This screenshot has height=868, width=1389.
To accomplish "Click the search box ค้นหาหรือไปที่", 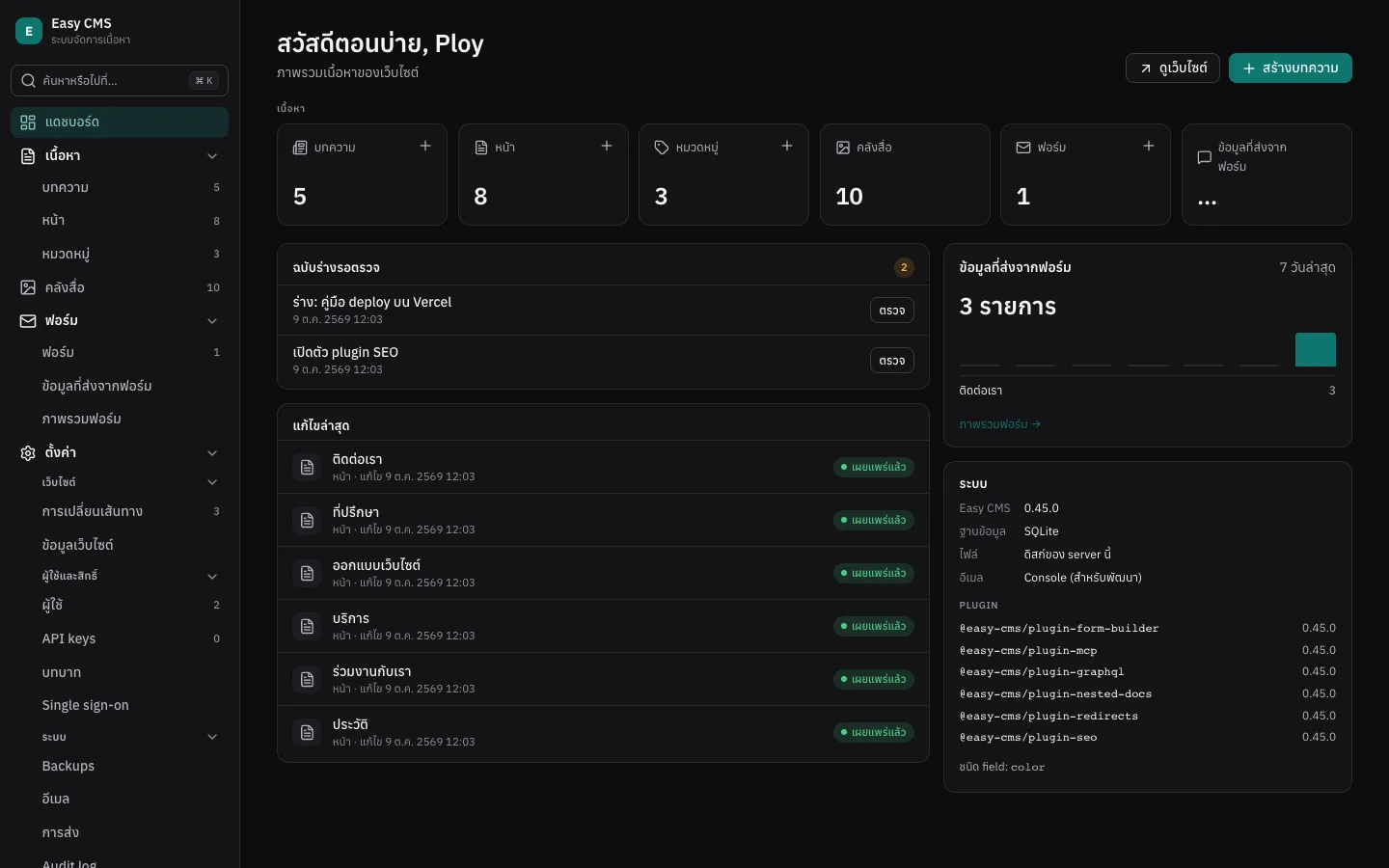I will [x=120, y=80].
